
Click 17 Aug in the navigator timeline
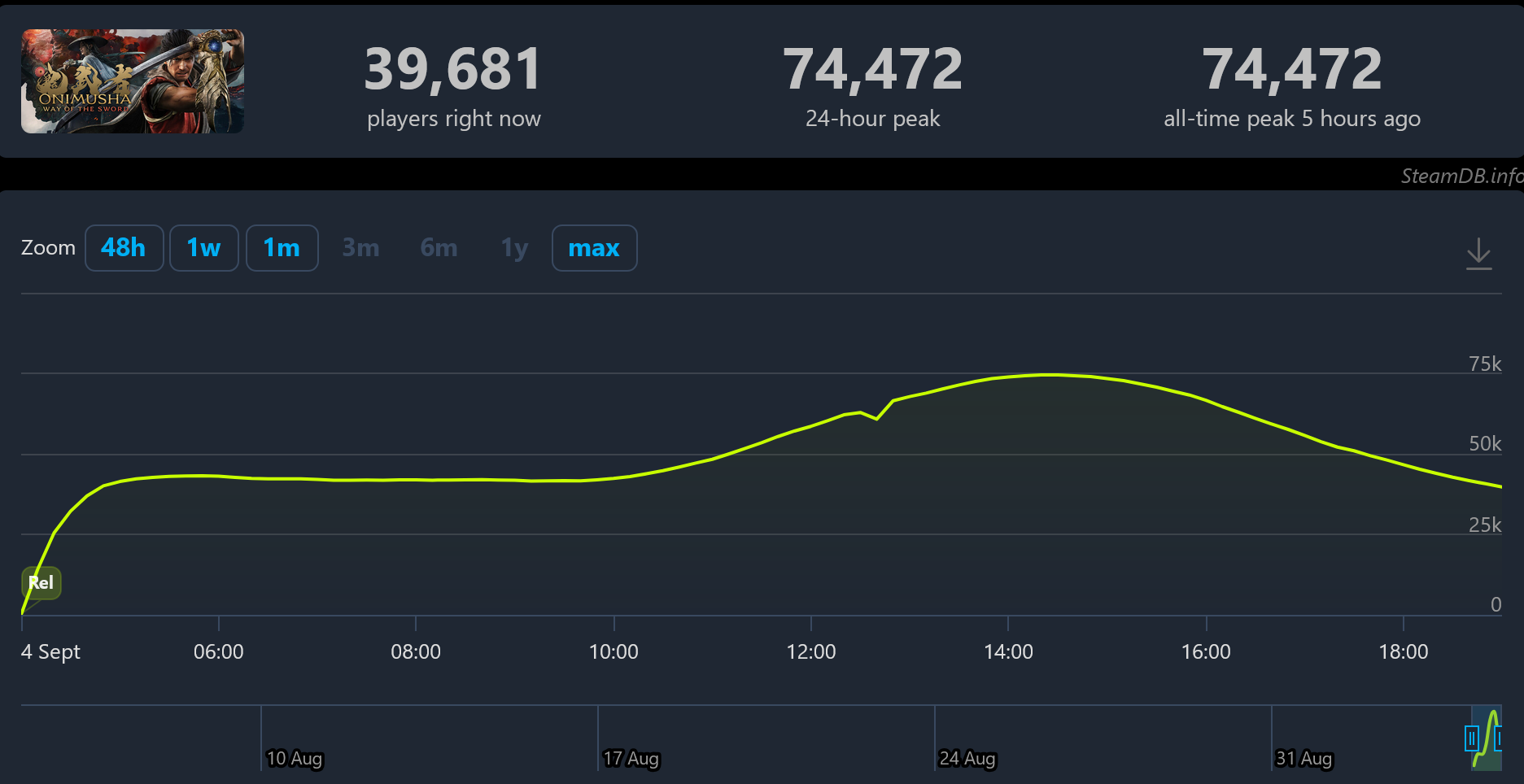pos(631,758)
